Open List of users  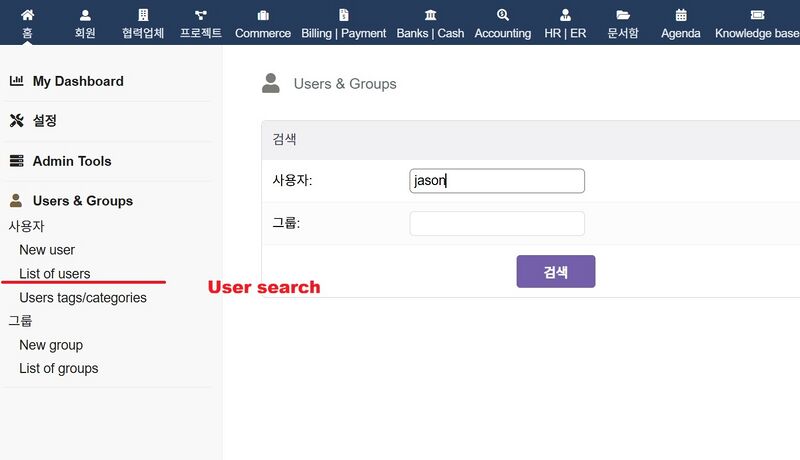[x=55, y=274]
